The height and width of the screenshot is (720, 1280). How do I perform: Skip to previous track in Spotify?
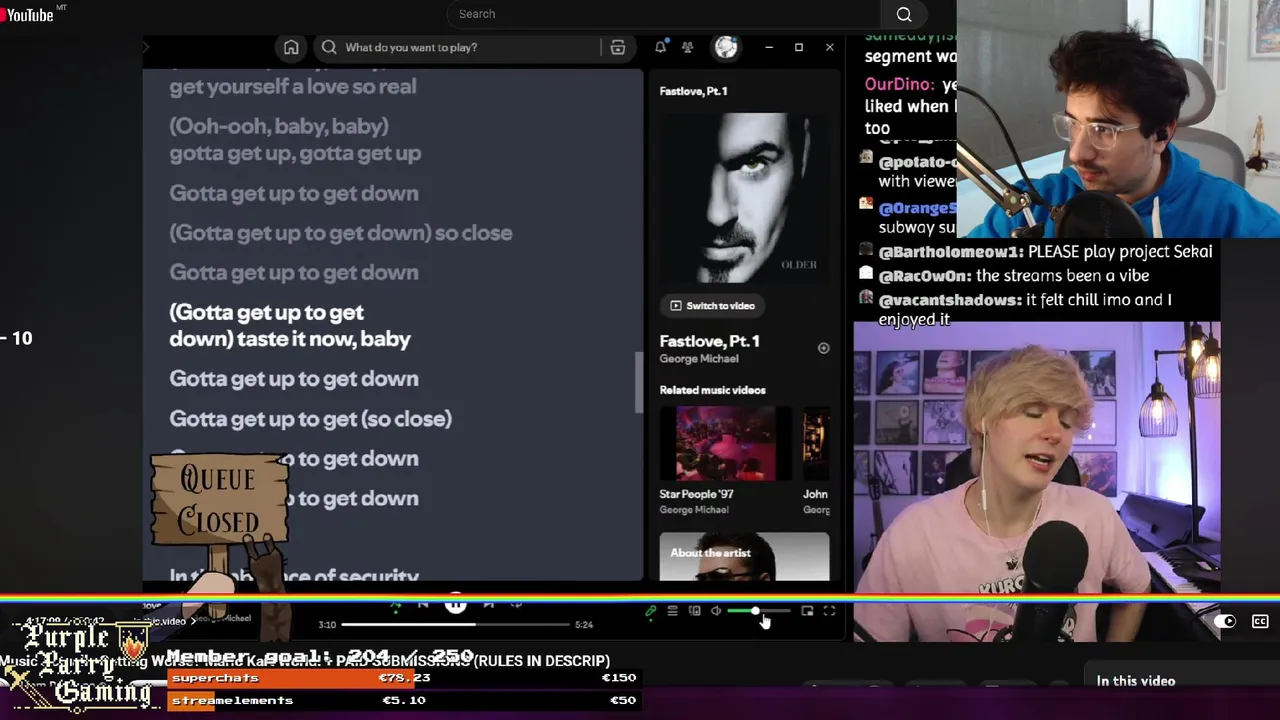point(423,604)
